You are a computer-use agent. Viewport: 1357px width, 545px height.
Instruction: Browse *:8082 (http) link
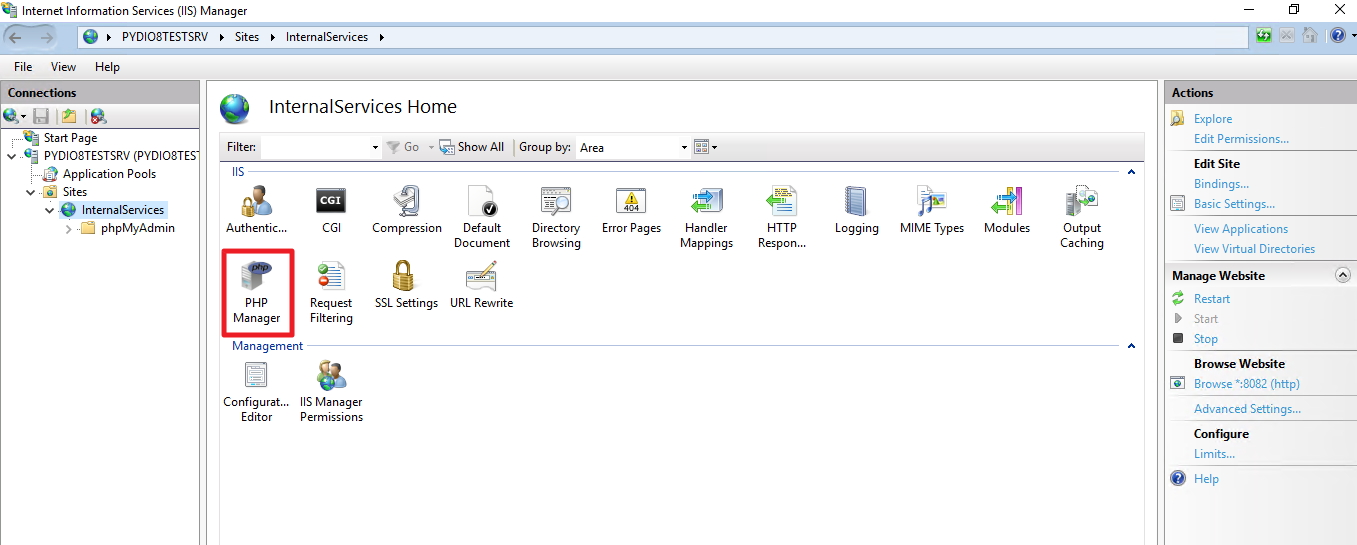coord(1246,384)
